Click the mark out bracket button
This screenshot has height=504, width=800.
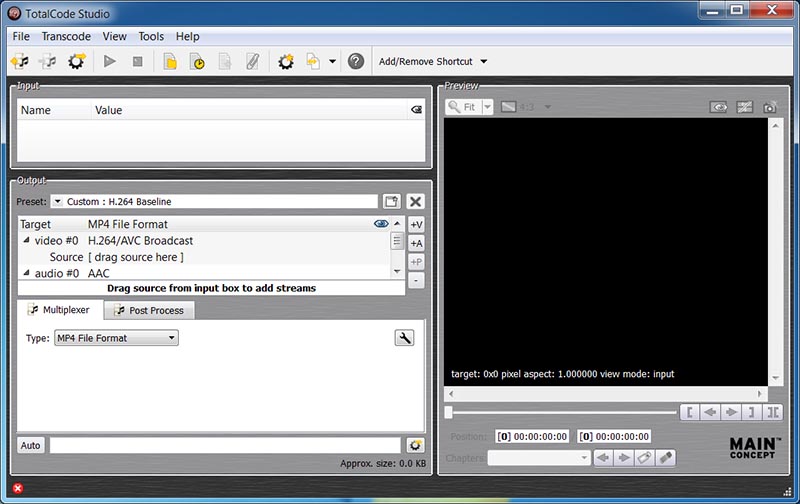752,412
